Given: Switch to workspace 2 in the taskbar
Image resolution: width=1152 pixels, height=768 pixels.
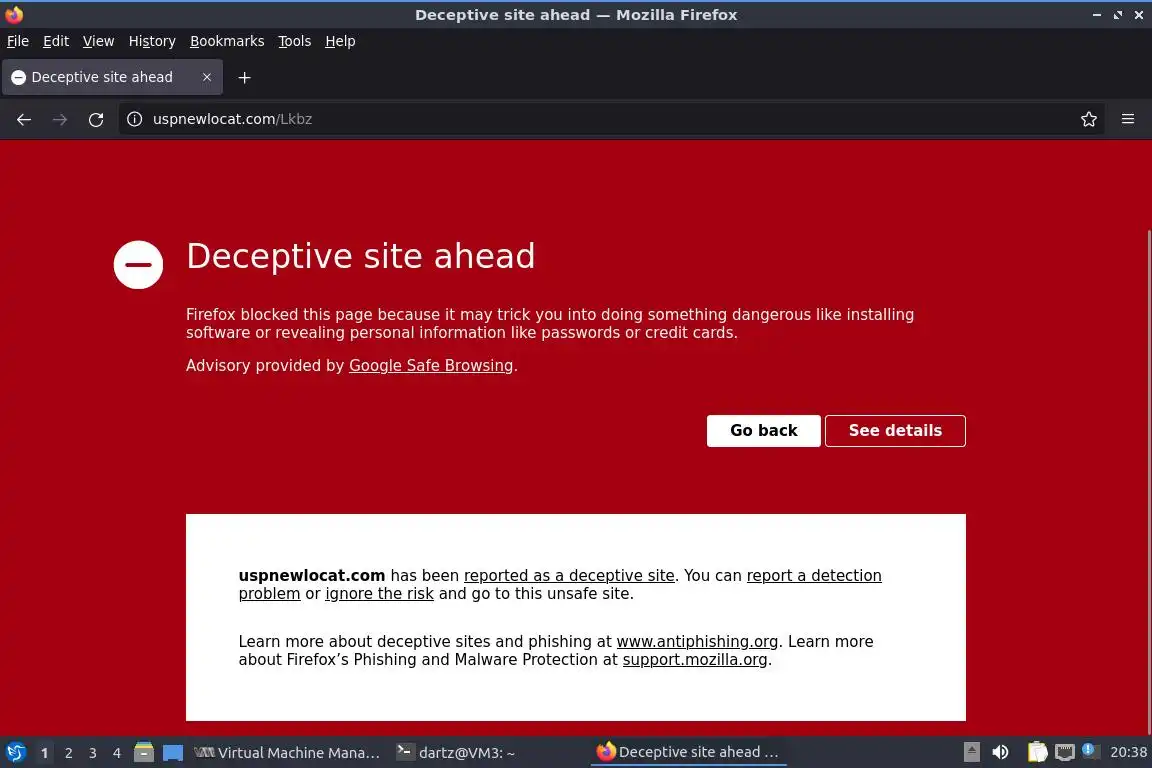Looking at the screenshot, I should pyautogui.click(x=68, y=753).
